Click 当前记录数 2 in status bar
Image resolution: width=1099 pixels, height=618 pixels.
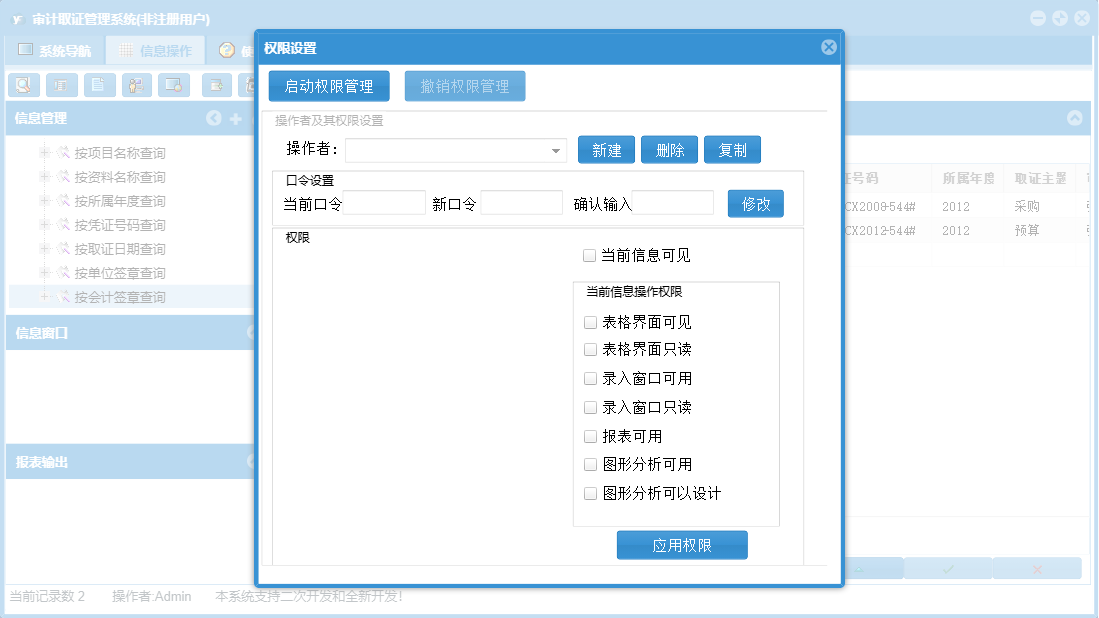(47, 596)
